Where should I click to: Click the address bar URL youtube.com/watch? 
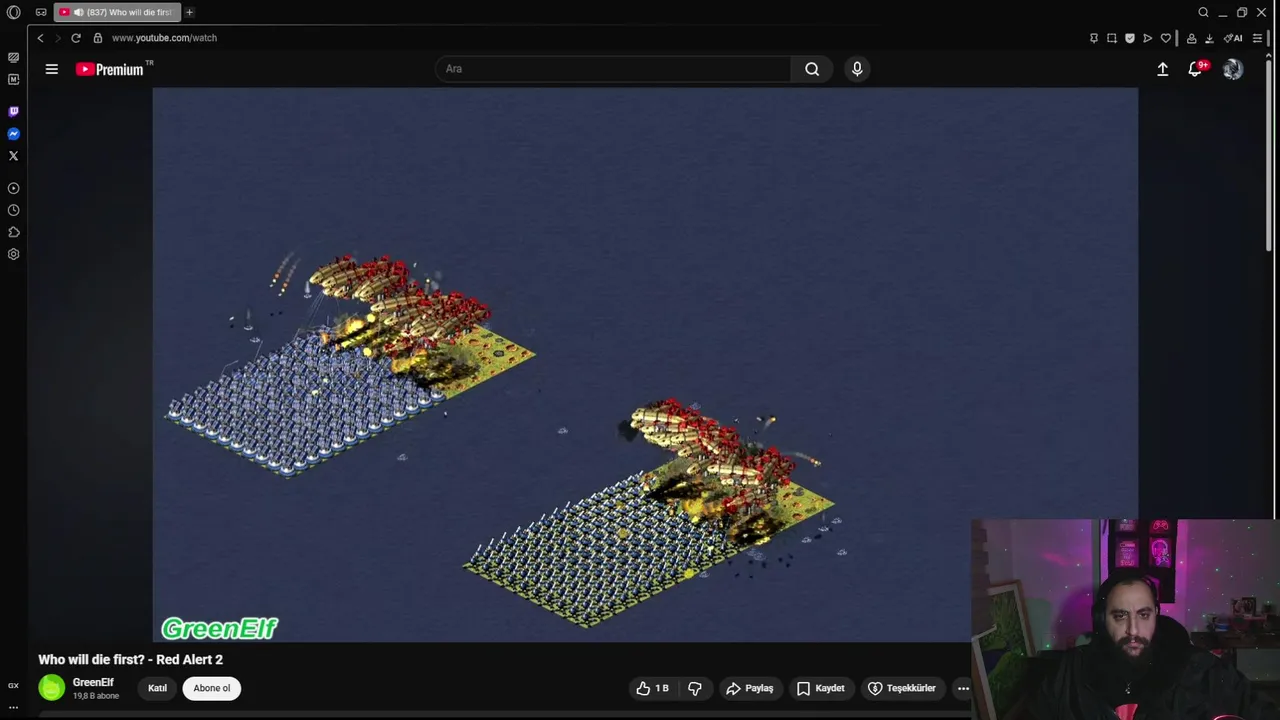164,38
